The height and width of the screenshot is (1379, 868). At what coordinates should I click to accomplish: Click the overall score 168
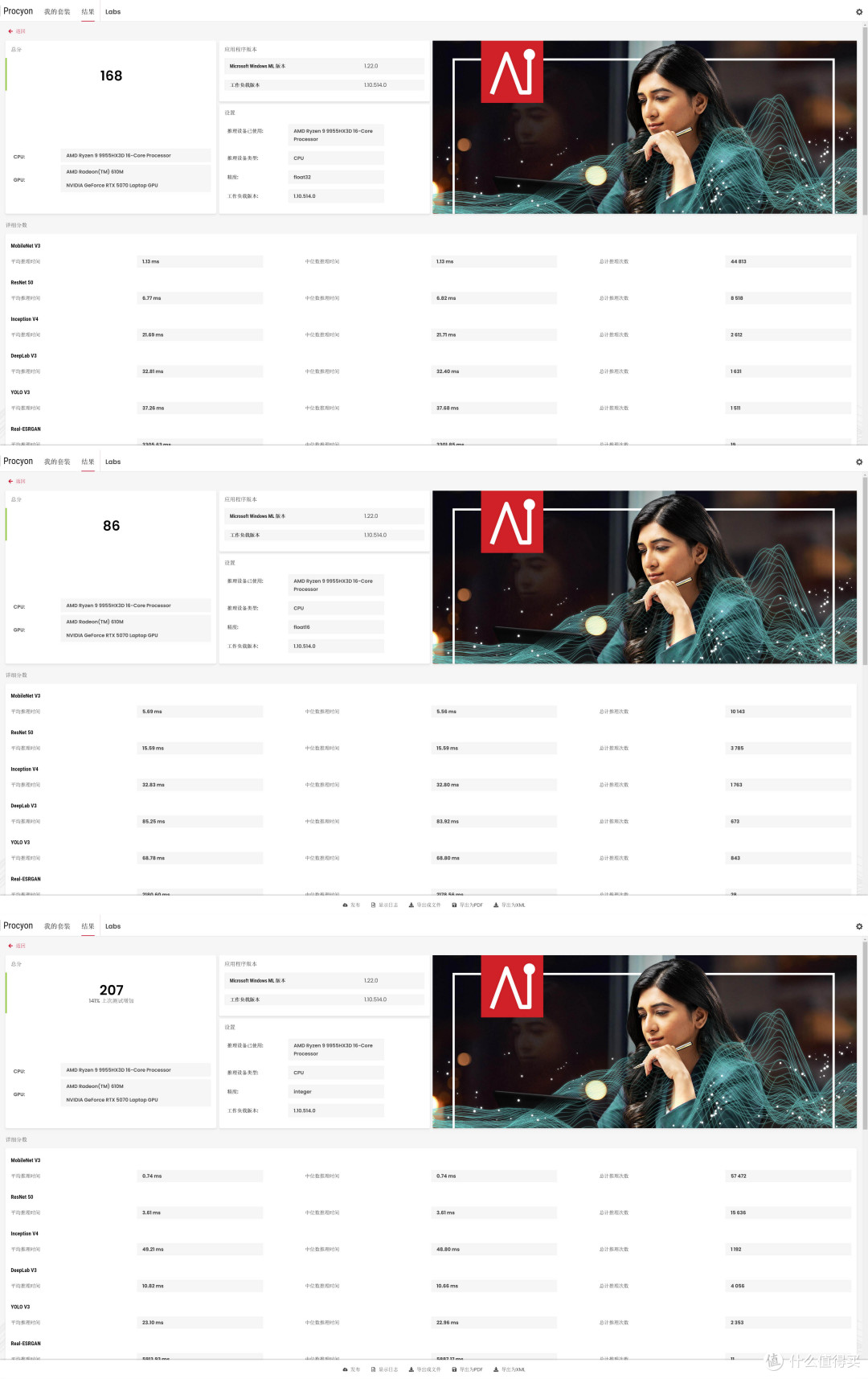click(111, 76)
